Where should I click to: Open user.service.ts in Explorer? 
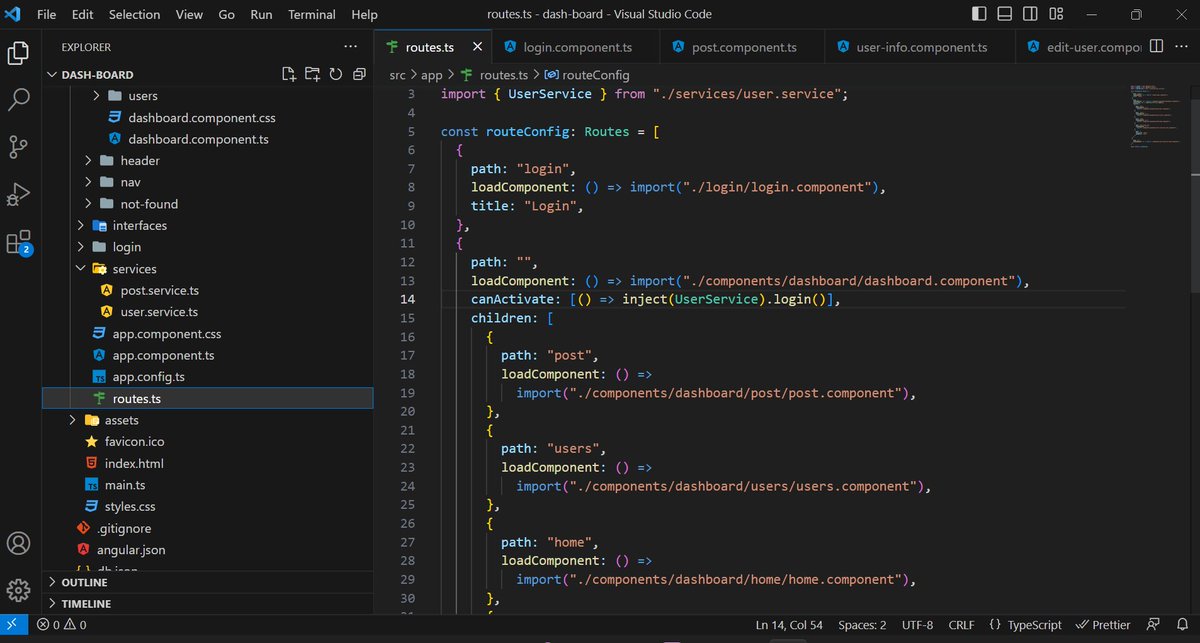point(159,312)
